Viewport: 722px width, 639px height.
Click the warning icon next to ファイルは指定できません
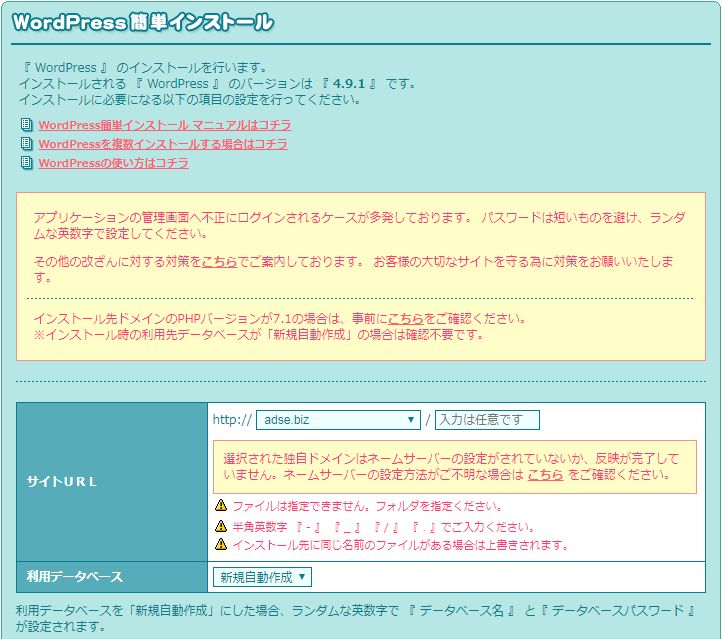(221, 505)
